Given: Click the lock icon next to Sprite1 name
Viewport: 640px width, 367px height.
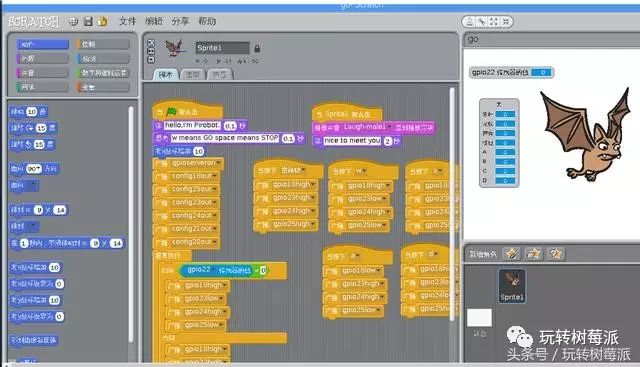Looking at the screenshot, I should (x=257, y=49).
